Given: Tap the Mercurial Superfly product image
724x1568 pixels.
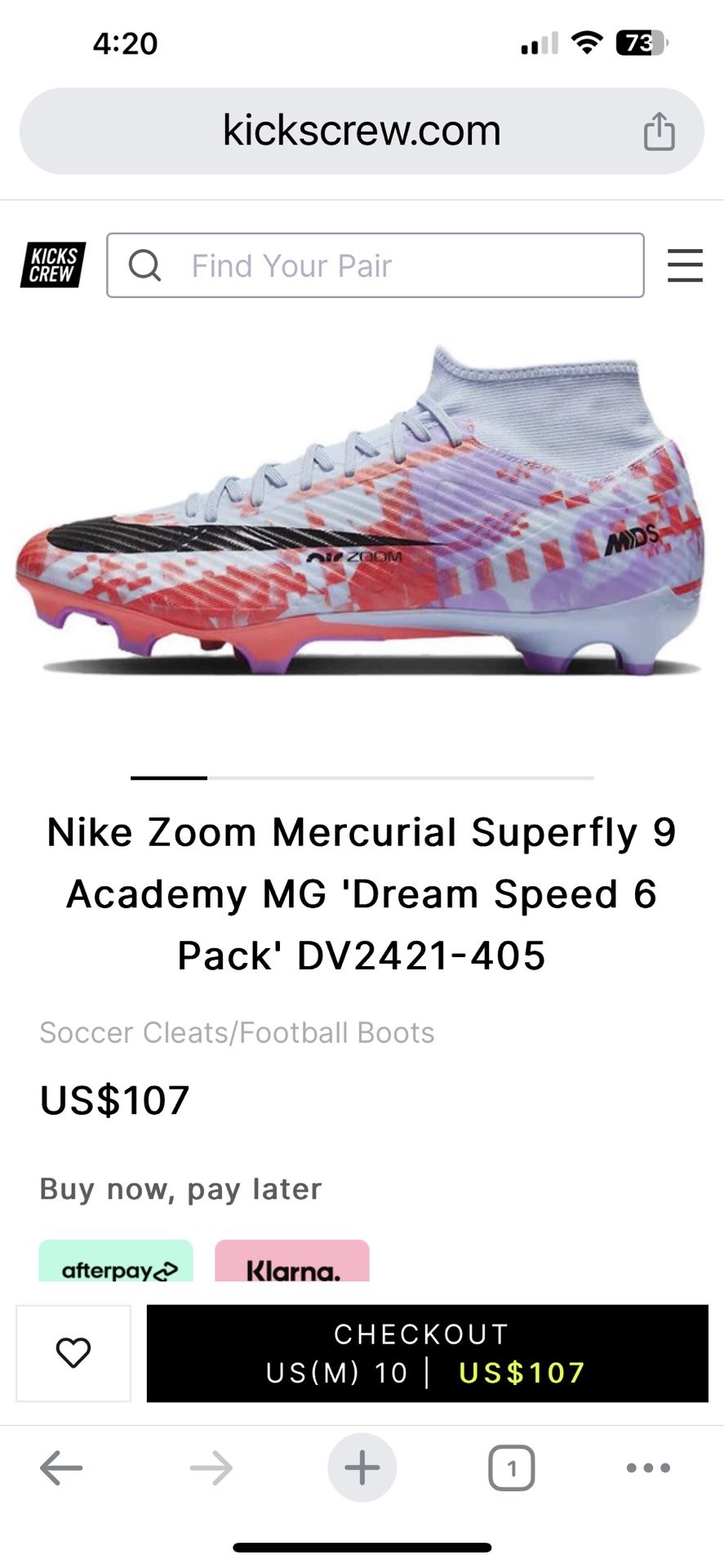Looking at the screenshot, I should pos(362,510).
